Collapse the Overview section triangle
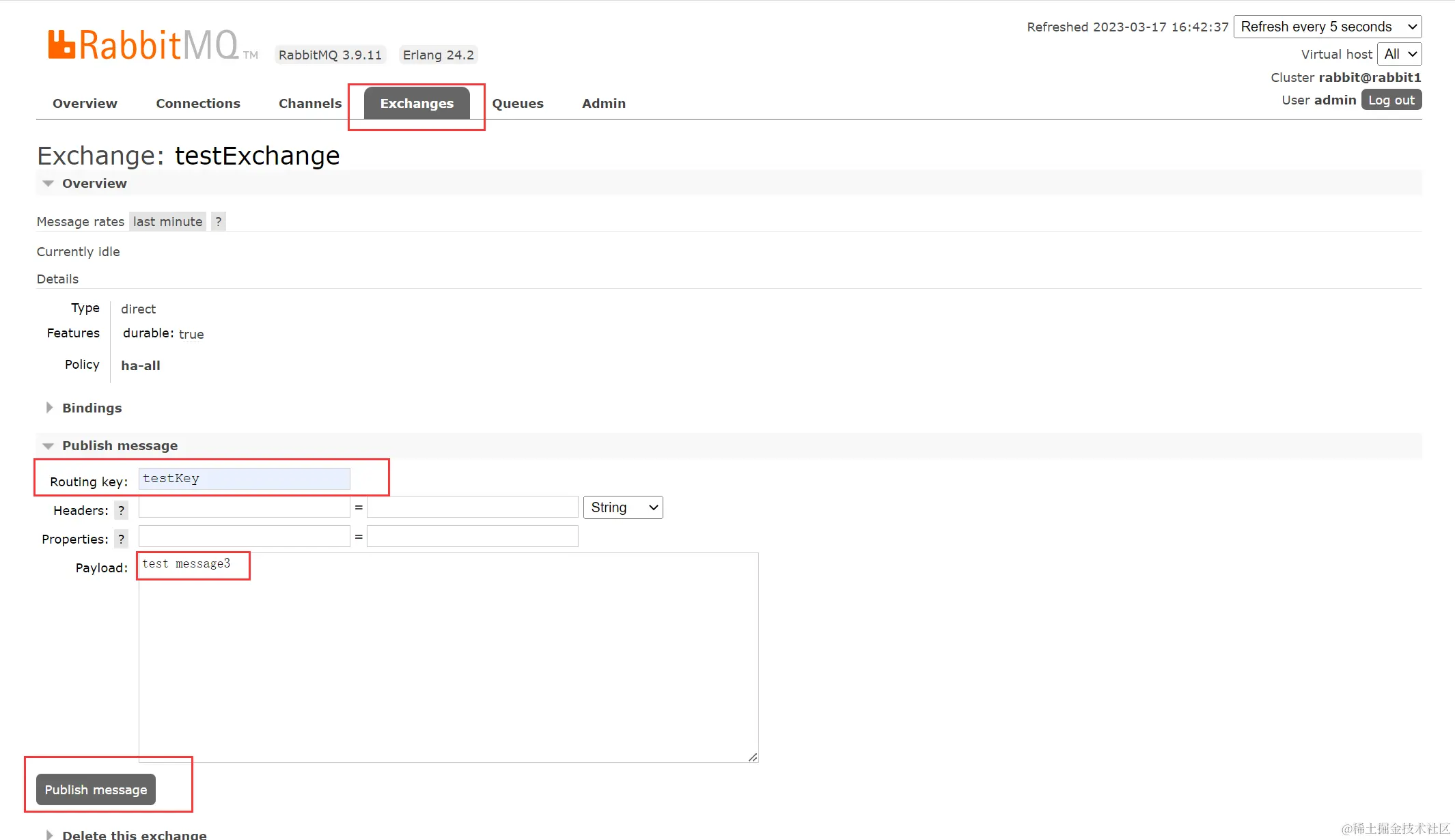 (x=48, y=183)
